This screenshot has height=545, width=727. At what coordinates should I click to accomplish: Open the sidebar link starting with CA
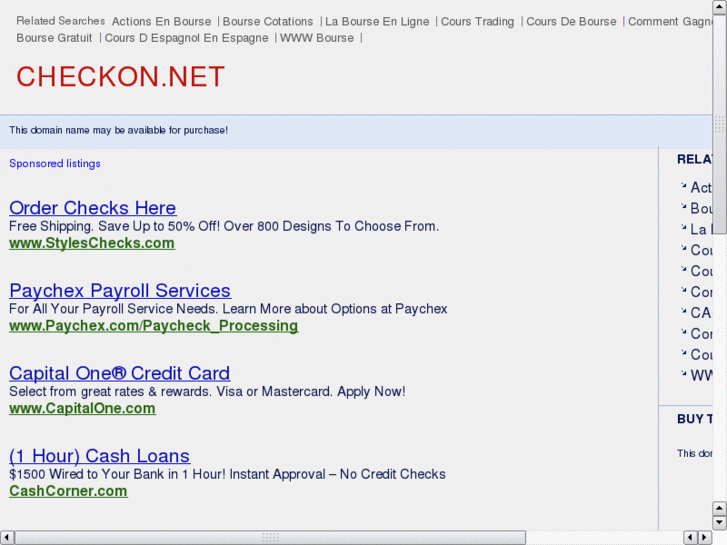click(701, 313)
